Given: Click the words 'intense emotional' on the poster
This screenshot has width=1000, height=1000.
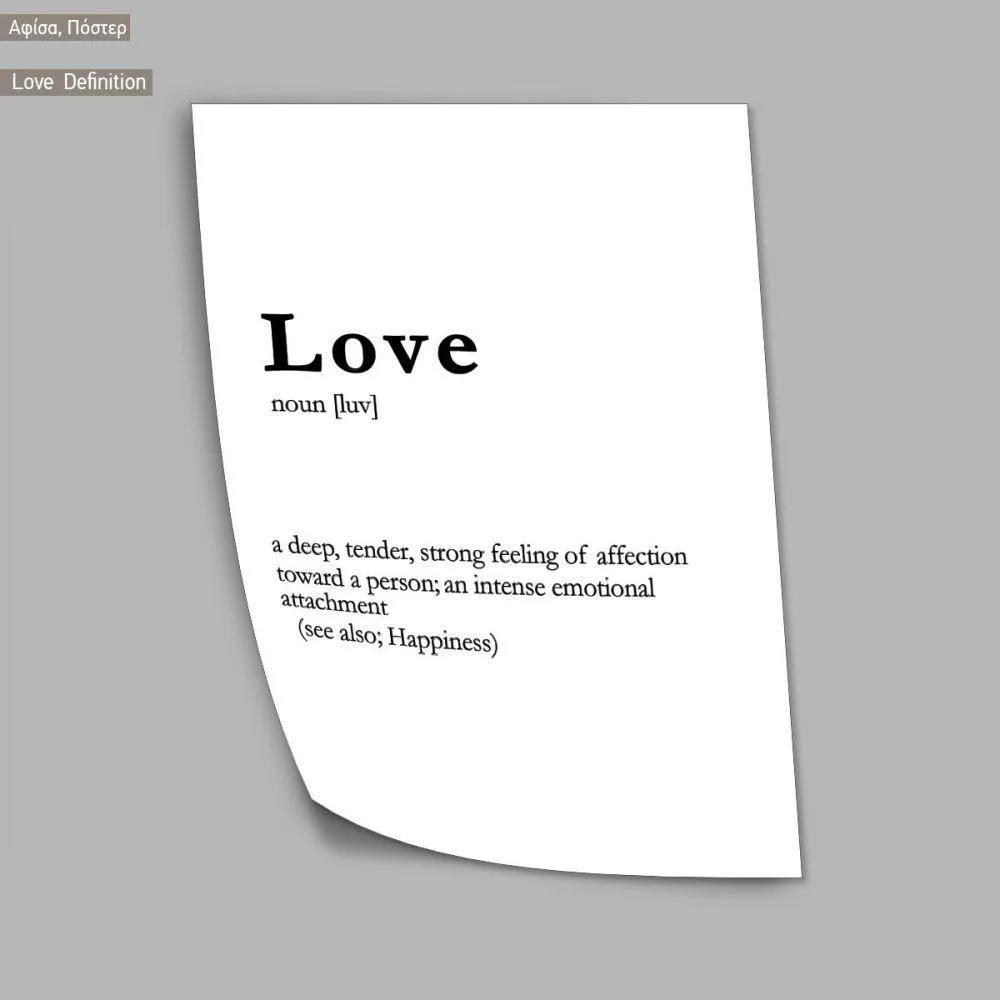Looking at the screenshot, I should coord(564,587).
